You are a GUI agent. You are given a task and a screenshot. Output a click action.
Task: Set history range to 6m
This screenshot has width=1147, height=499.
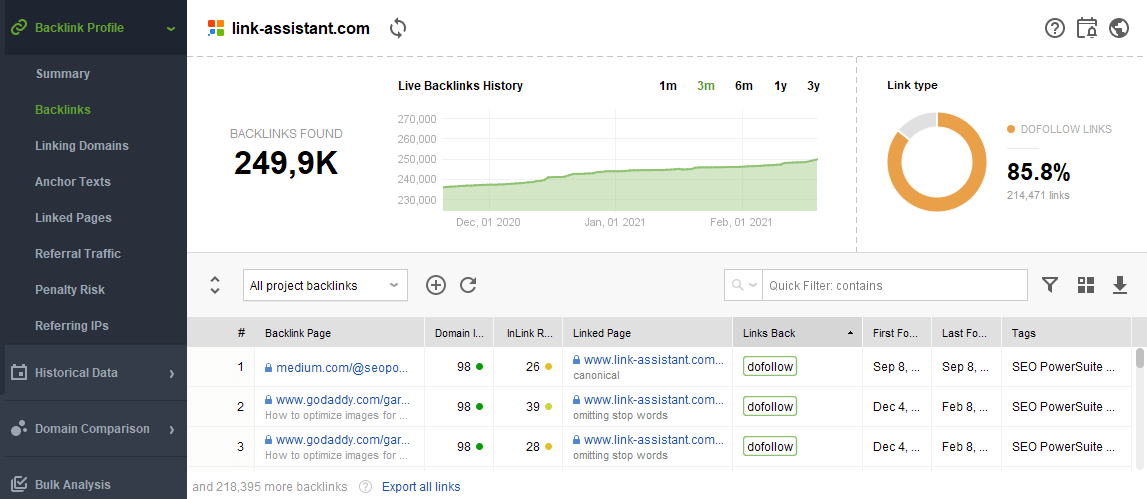pos(744,86)
